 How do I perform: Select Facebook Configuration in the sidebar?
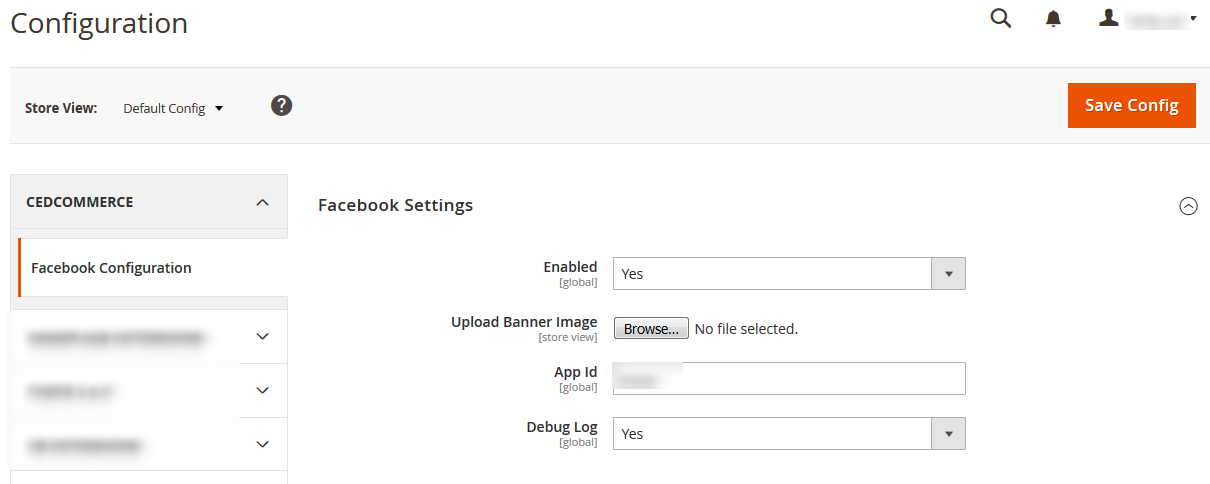pyautogui.click(x=153, y=268)
